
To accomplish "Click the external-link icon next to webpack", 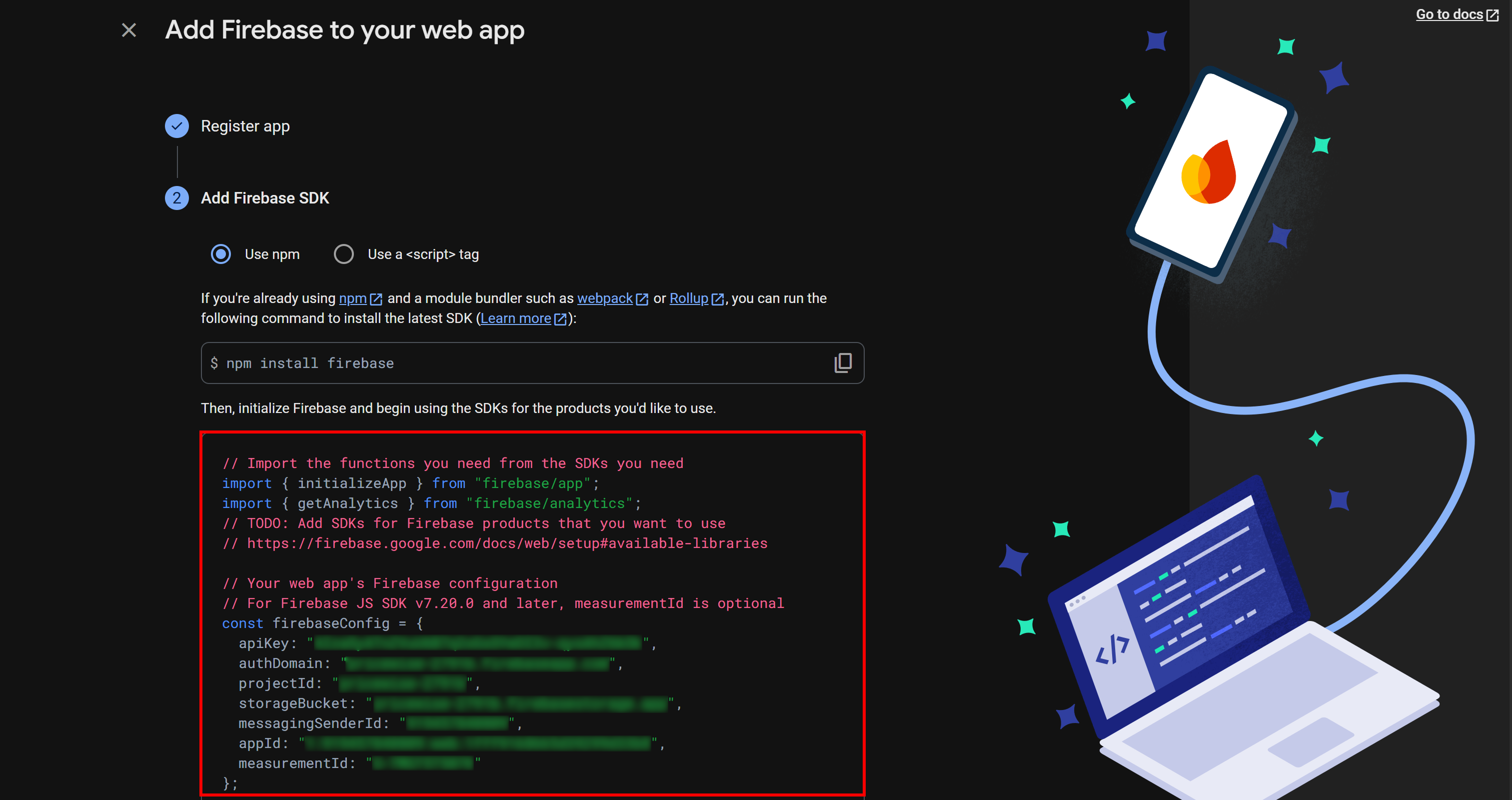I will (642, 299).
